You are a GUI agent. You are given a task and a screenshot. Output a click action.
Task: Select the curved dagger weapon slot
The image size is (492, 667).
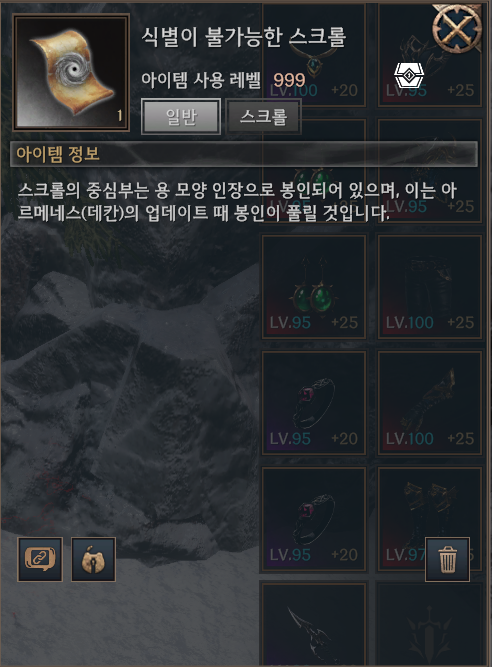314,624
